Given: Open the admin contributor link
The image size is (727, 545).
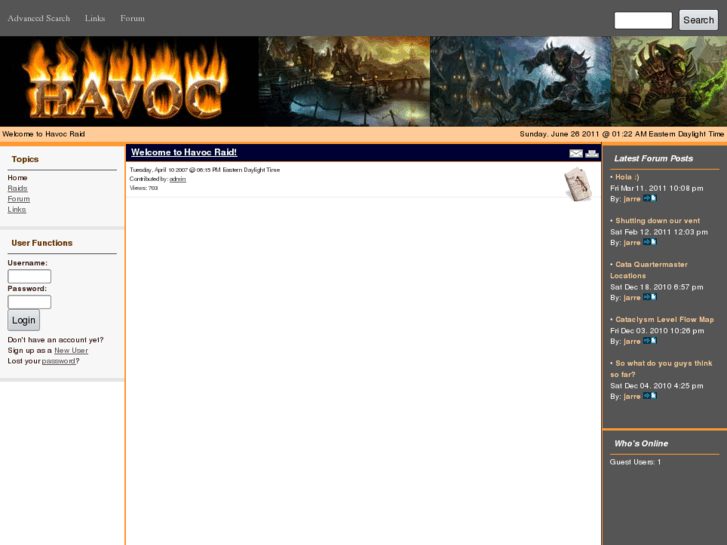Looking at the screenshot, I should click(178, 179).
